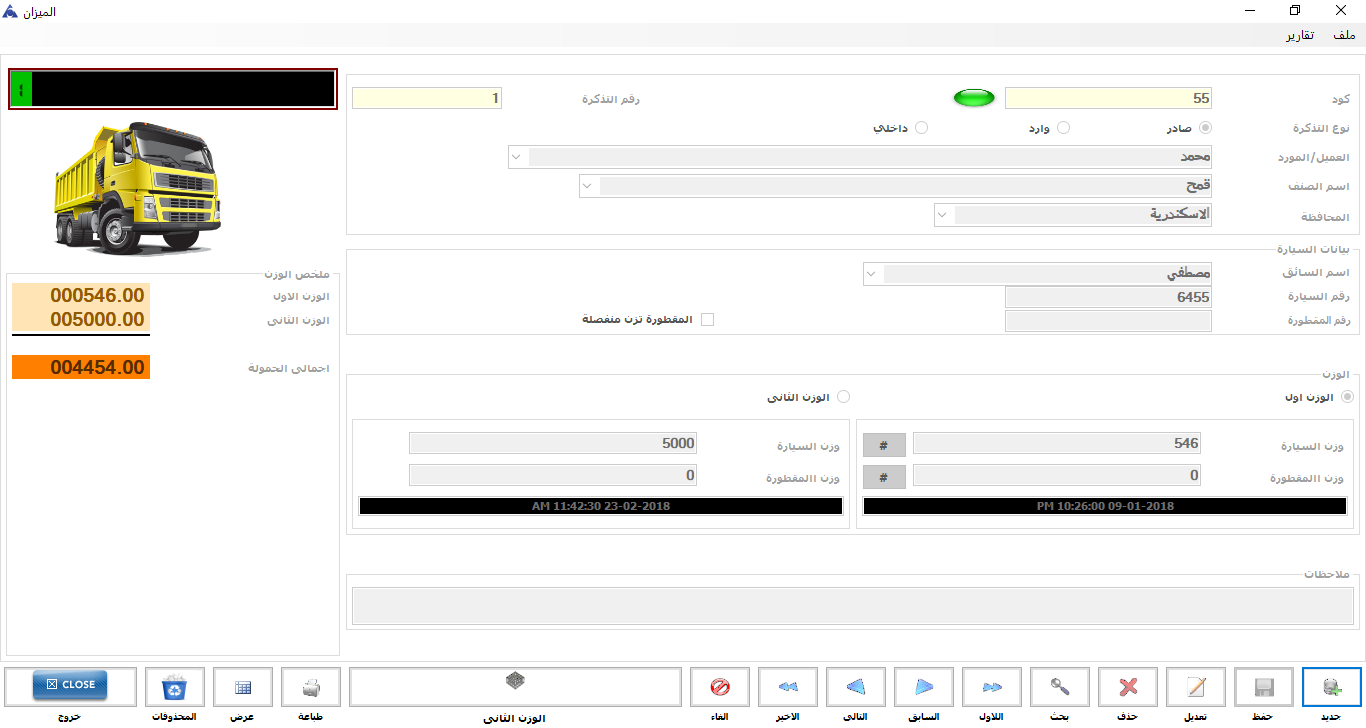Click the blue CLOSE exit button
The width and height of the screenshot is (1366, 728).
(70, 685)
